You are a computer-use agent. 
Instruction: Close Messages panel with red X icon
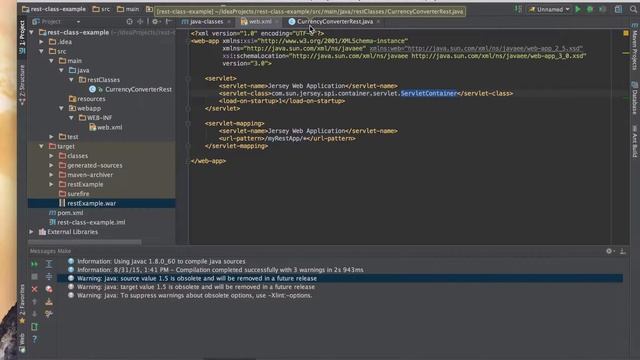tap(35, 289)
